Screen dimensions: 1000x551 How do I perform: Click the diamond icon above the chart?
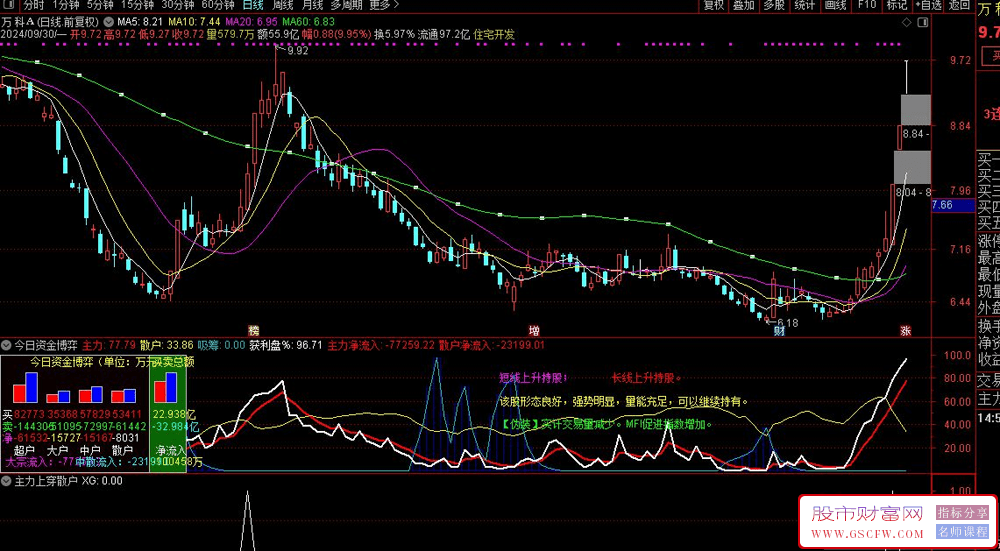pos(907,22)
